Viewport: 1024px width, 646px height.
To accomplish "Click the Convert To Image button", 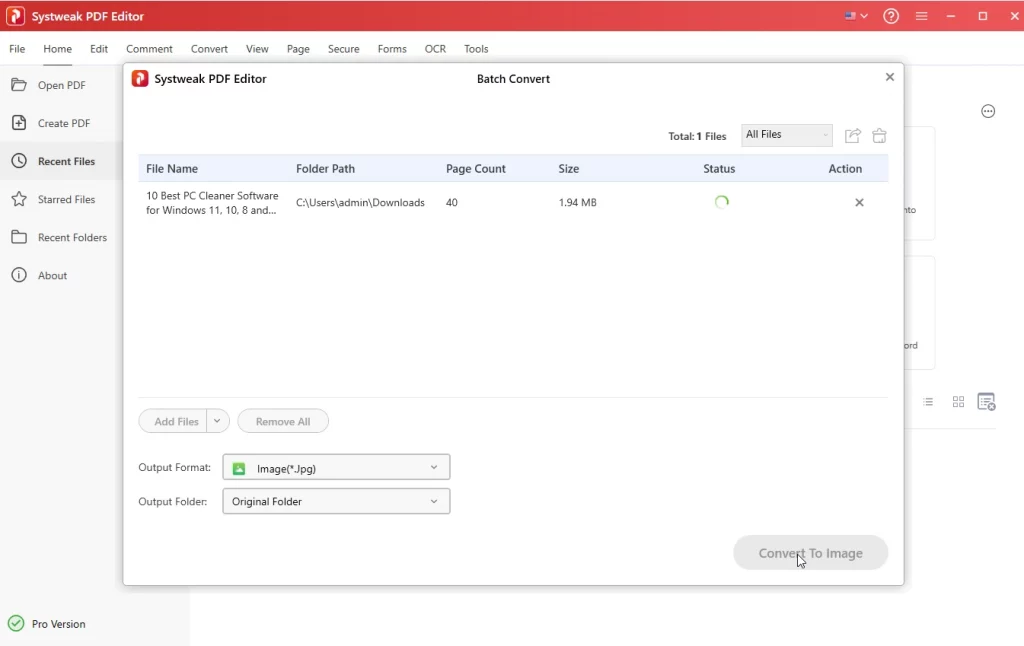I will [x=810, y=553].
